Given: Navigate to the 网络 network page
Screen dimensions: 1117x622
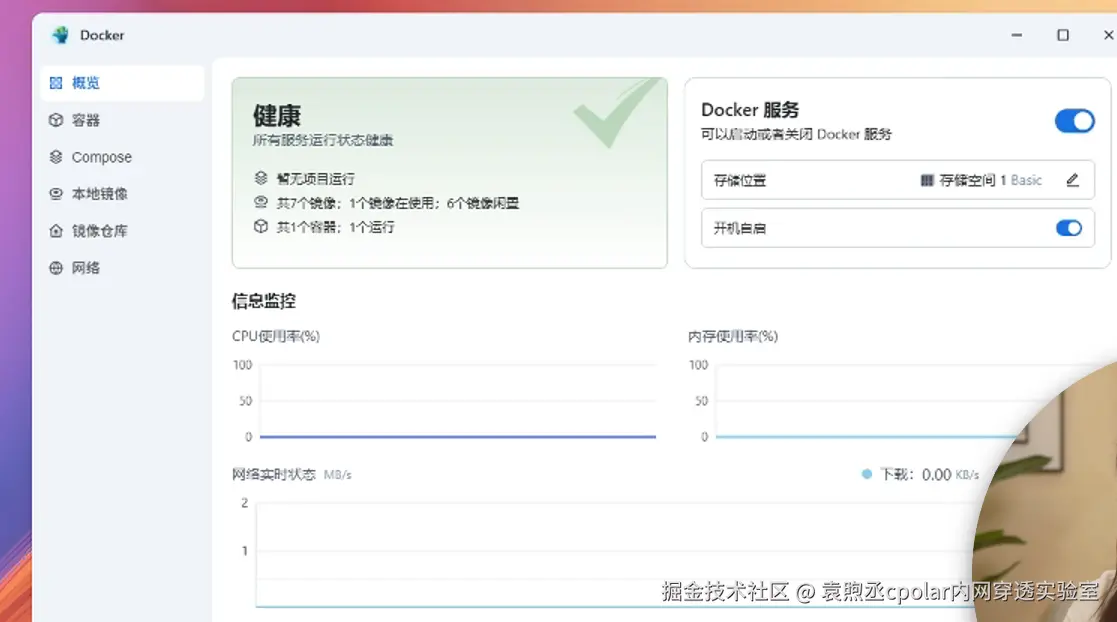Looking at the screenshot, I should (x=123, y=268).
